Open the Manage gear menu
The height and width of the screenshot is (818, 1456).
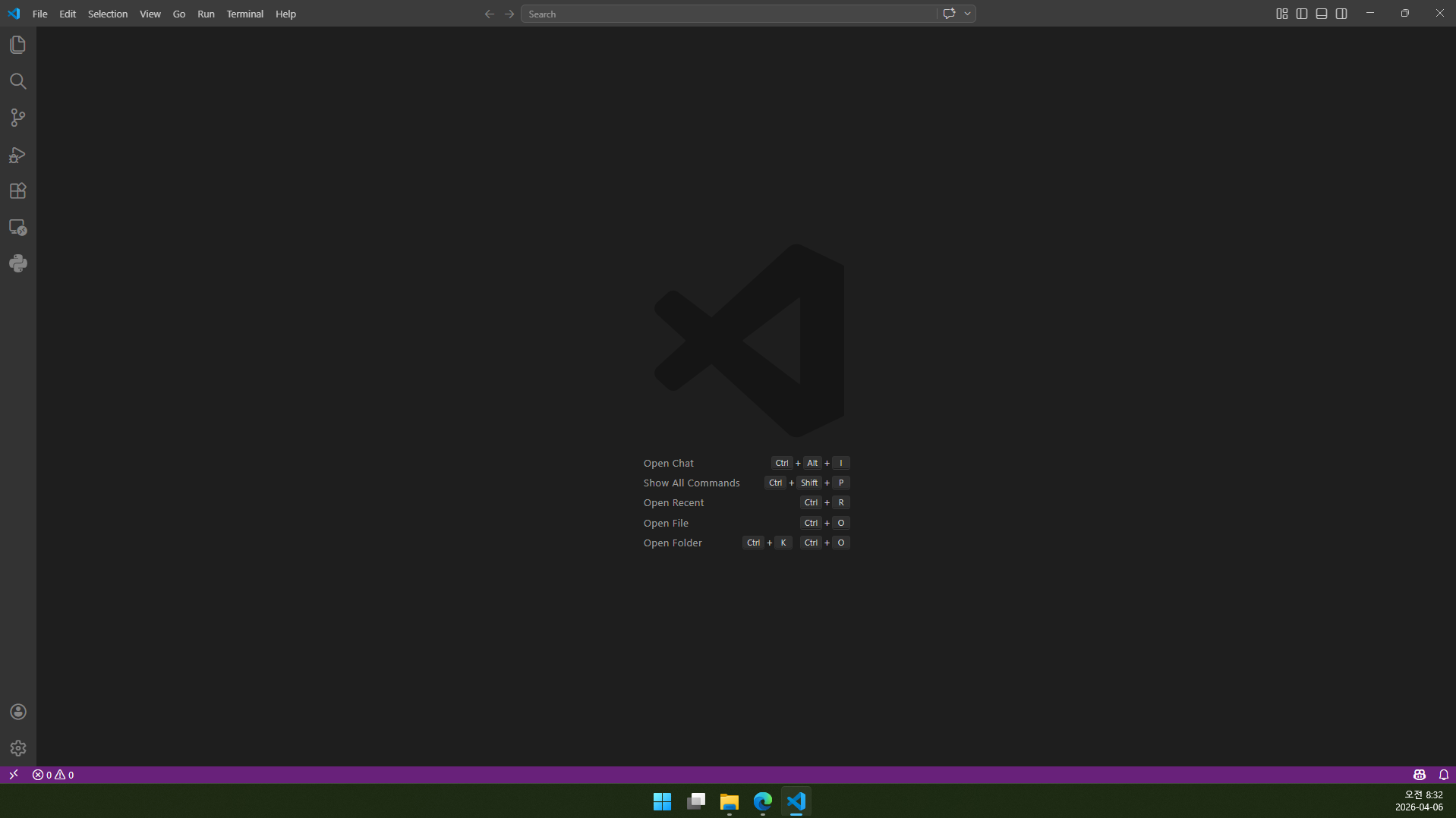(x=18, y=748)
